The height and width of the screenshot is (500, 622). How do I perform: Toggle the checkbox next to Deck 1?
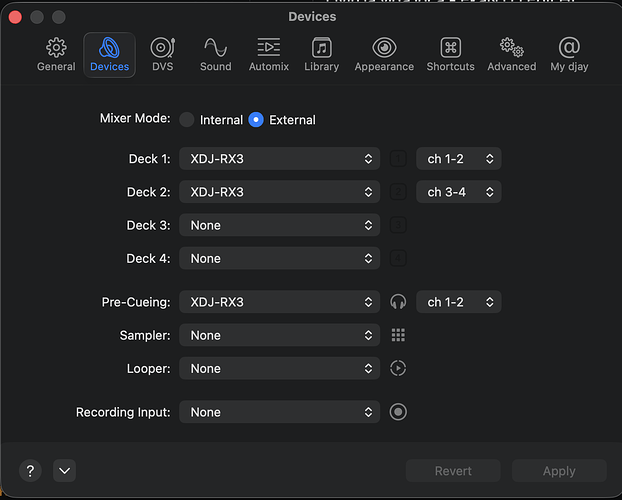398,159
